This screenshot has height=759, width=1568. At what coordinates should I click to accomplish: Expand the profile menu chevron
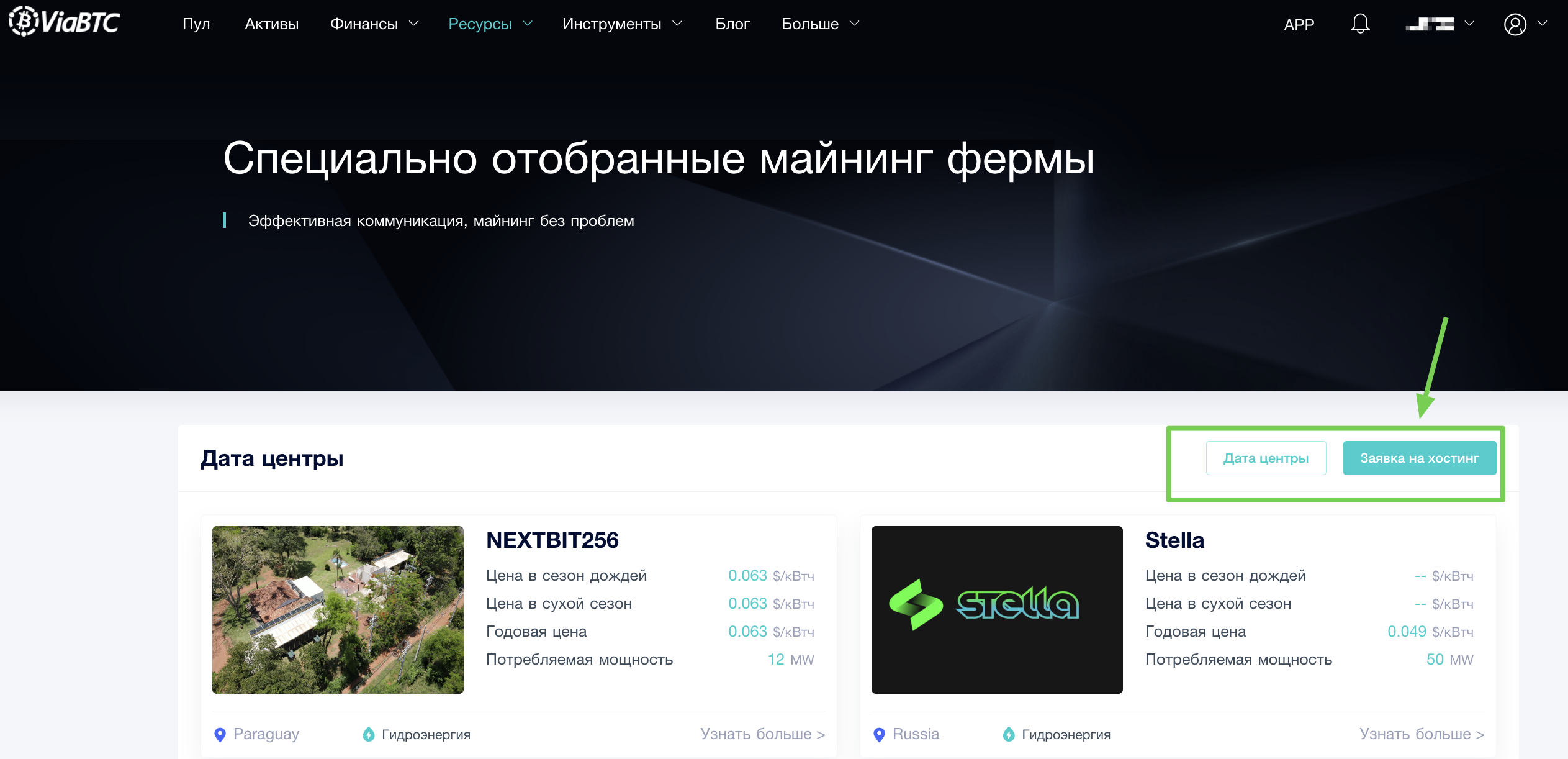point(1543,24)
